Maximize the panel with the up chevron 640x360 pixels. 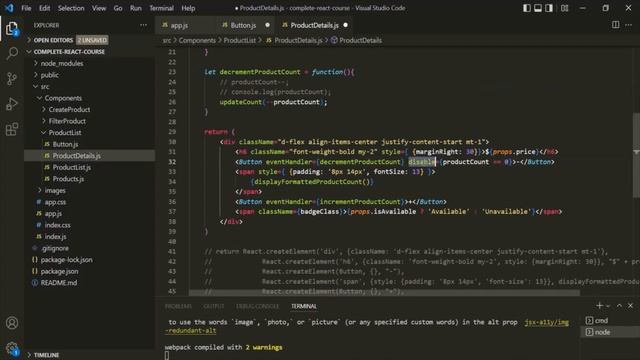pos(619,306)
